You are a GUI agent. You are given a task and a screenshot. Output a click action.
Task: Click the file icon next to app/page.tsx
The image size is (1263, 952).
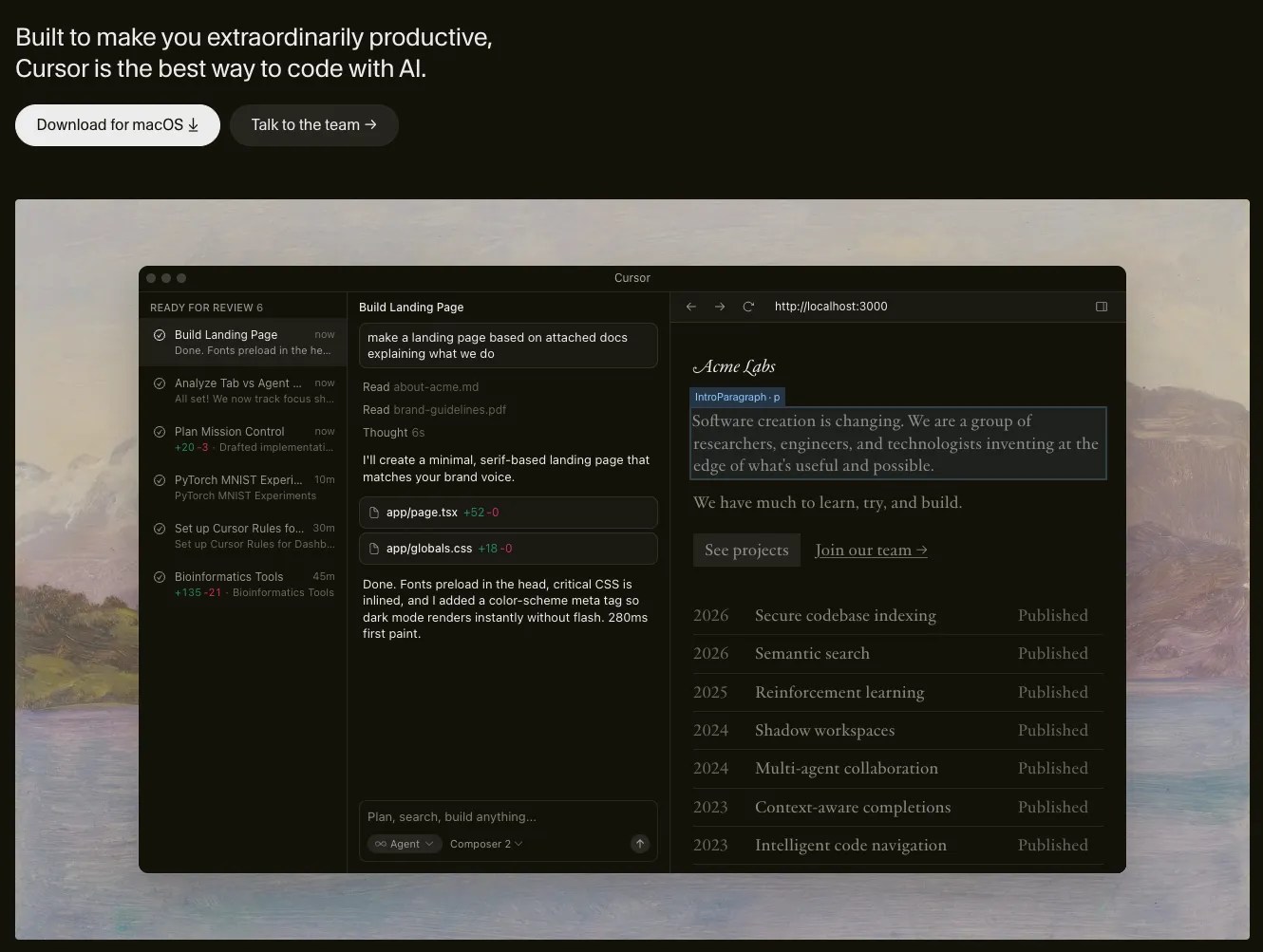point(374,513)
